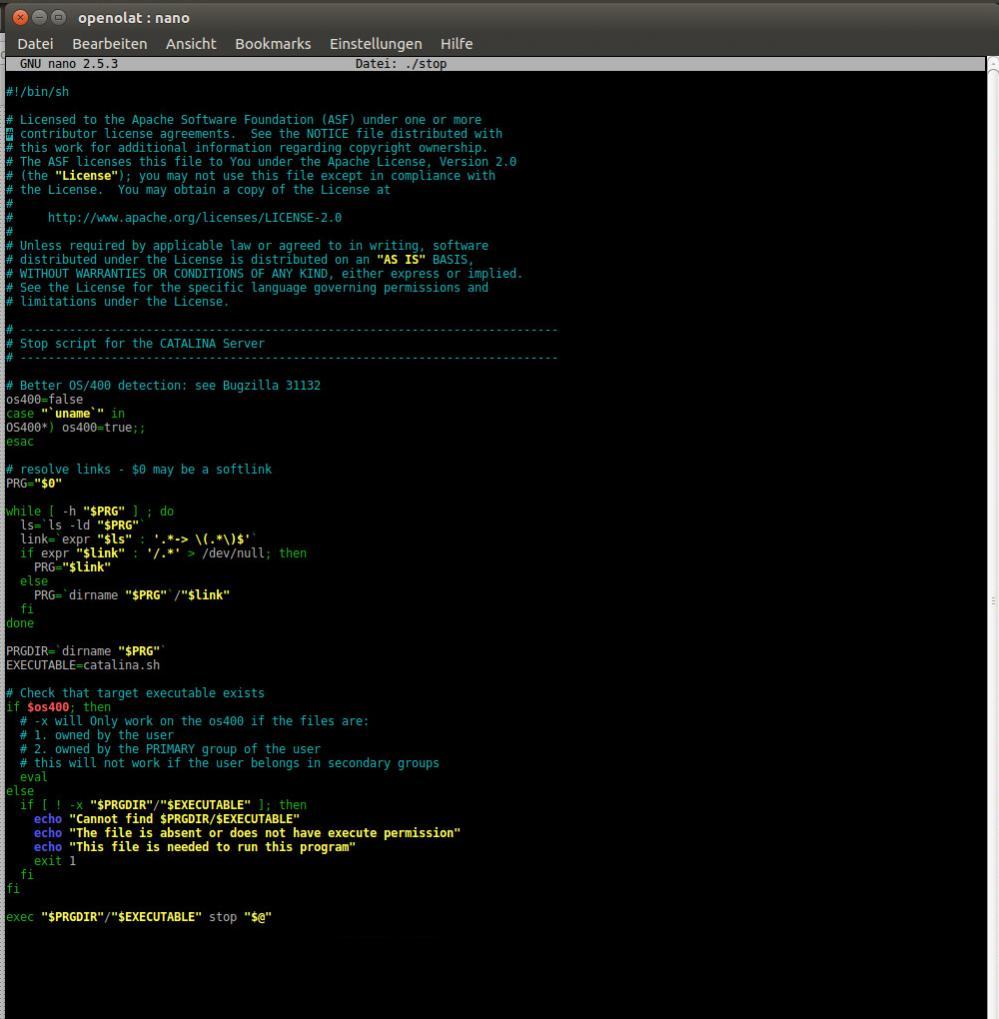Screen dimensions: 999x1019
Task: Click 'WITHOUT WARRANTIES OR CONDITIONS' comment line
Action: point(265,274)
